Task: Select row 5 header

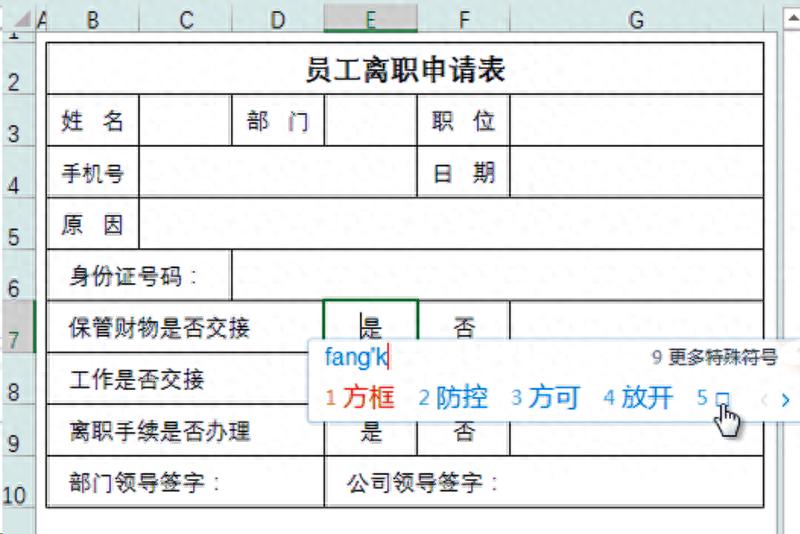Action: [x=18, y=224]
